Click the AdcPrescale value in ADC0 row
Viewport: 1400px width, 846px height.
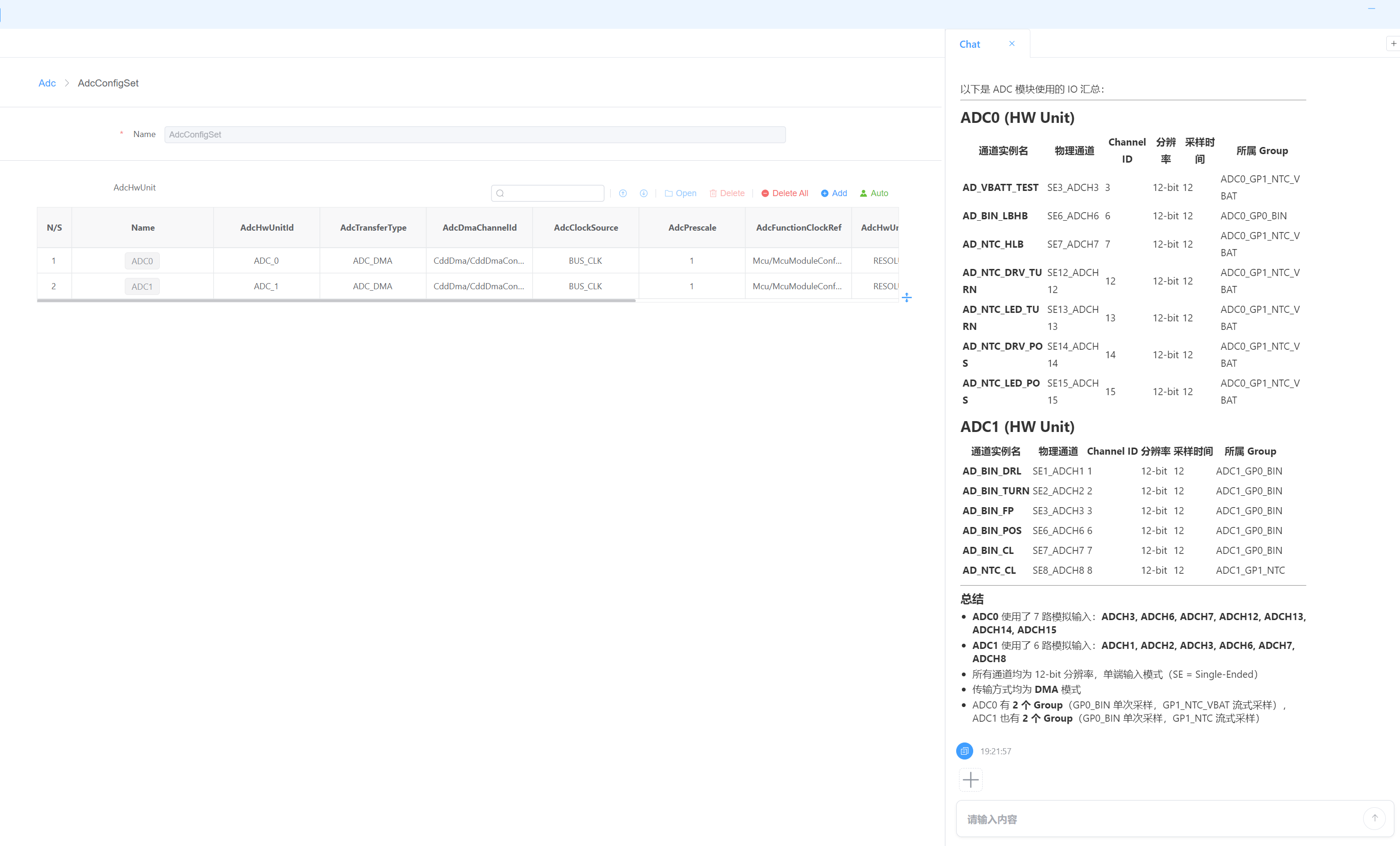click(691, 261)
